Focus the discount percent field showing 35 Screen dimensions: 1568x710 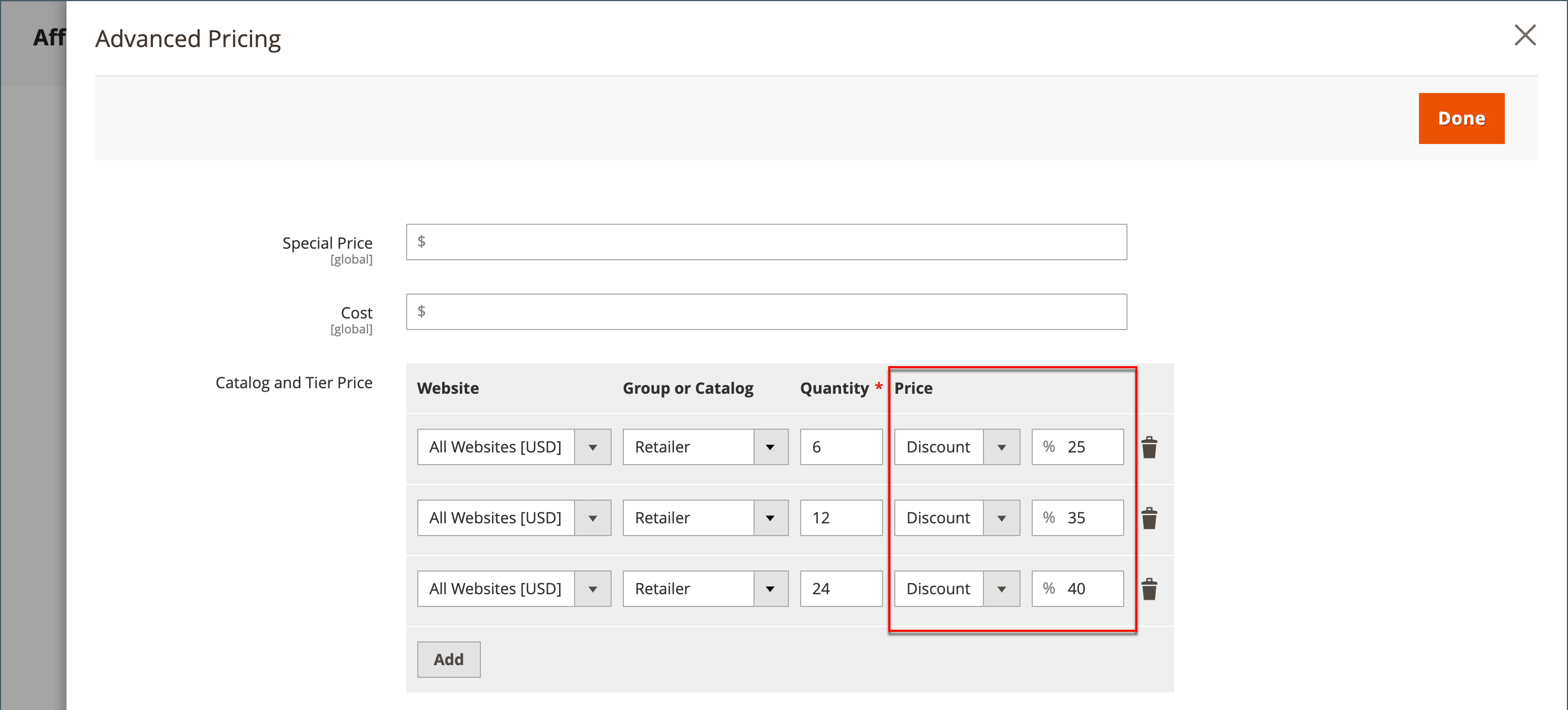[x=1089, y=518]
